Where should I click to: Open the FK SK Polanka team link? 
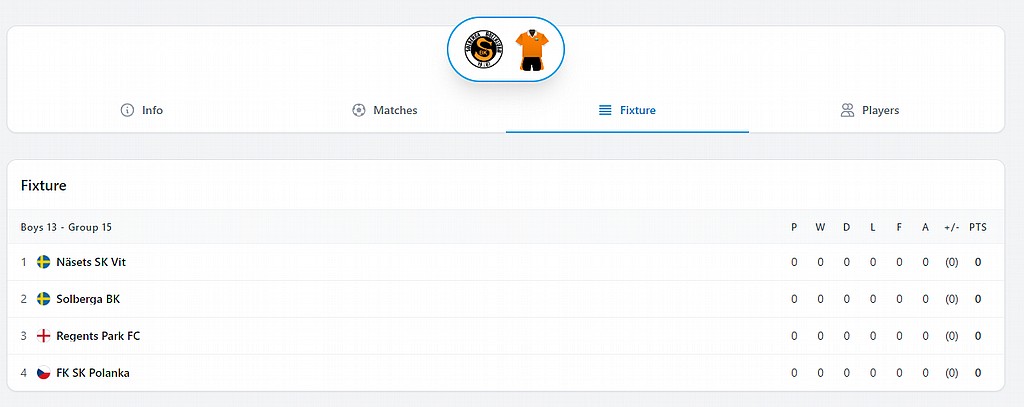pos(93,373)
